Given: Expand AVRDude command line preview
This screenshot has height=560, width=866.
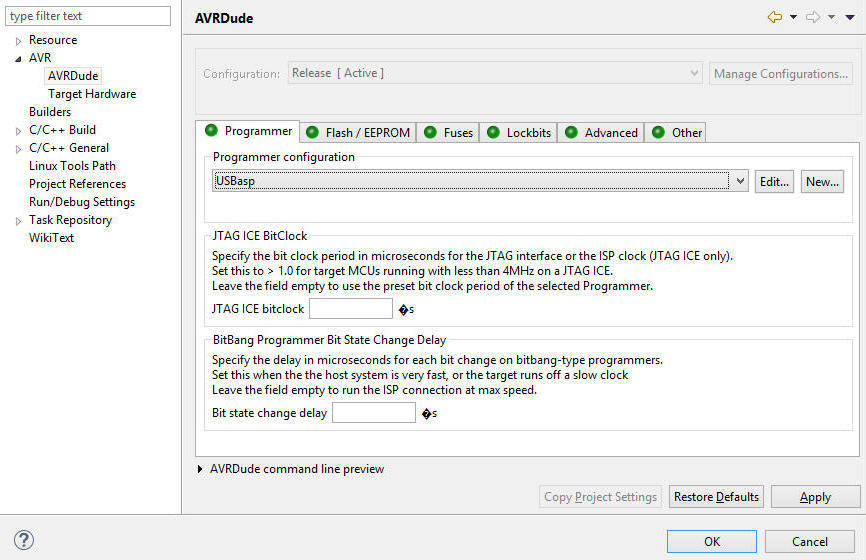Looking at the screenshot, I should [200, 469].
